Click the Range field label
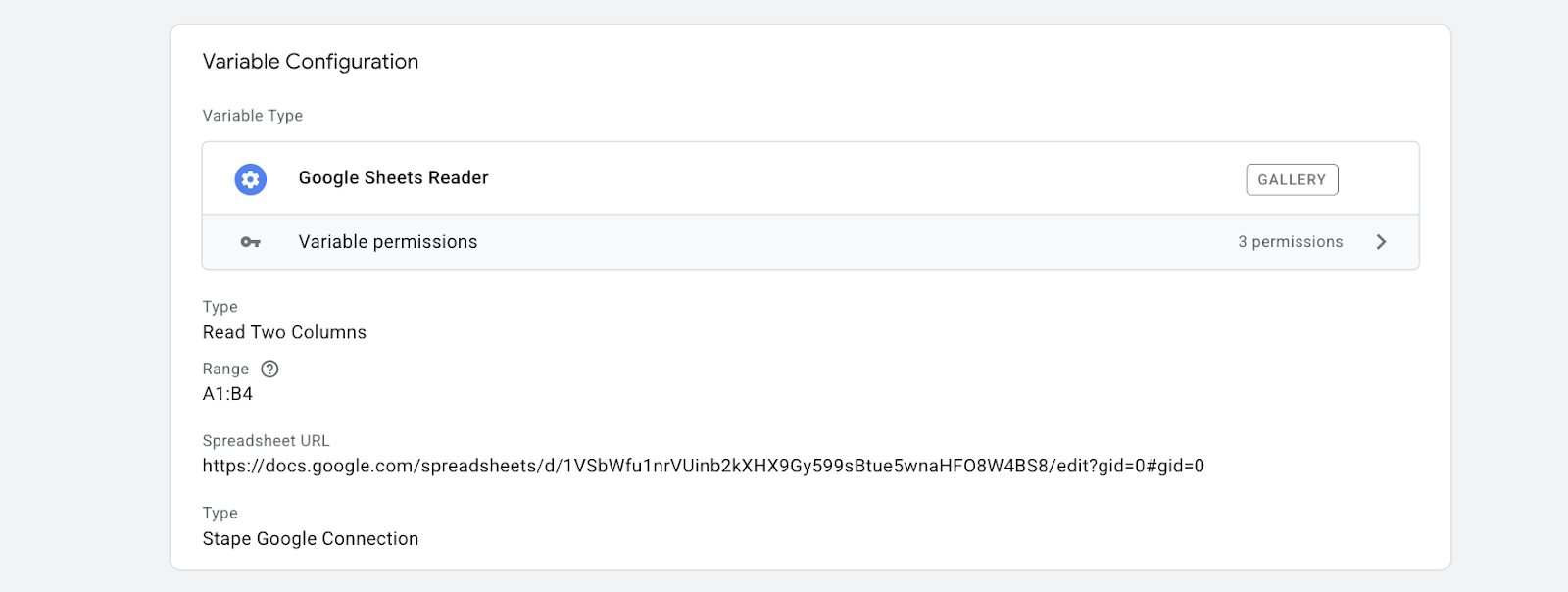The width and height of the screenshot is (1568, 592). pyautogui.click(x=225, y=369)
